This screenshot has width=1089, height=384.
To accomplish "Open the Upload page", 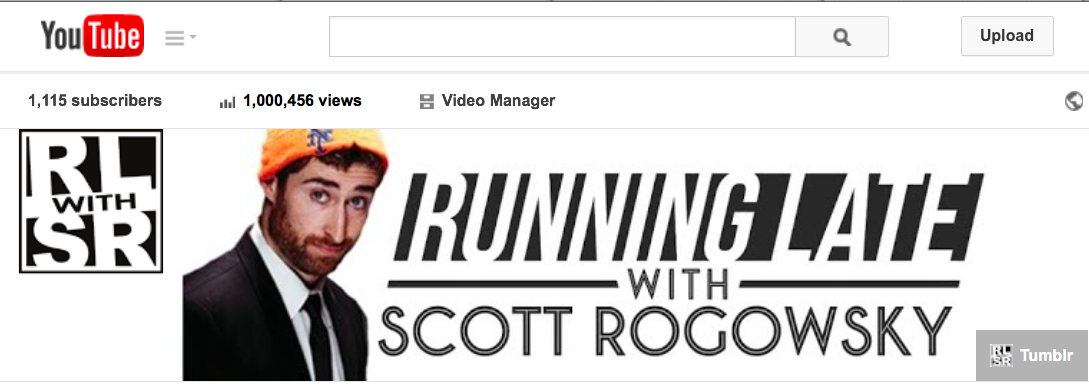I will (1007, 36).
